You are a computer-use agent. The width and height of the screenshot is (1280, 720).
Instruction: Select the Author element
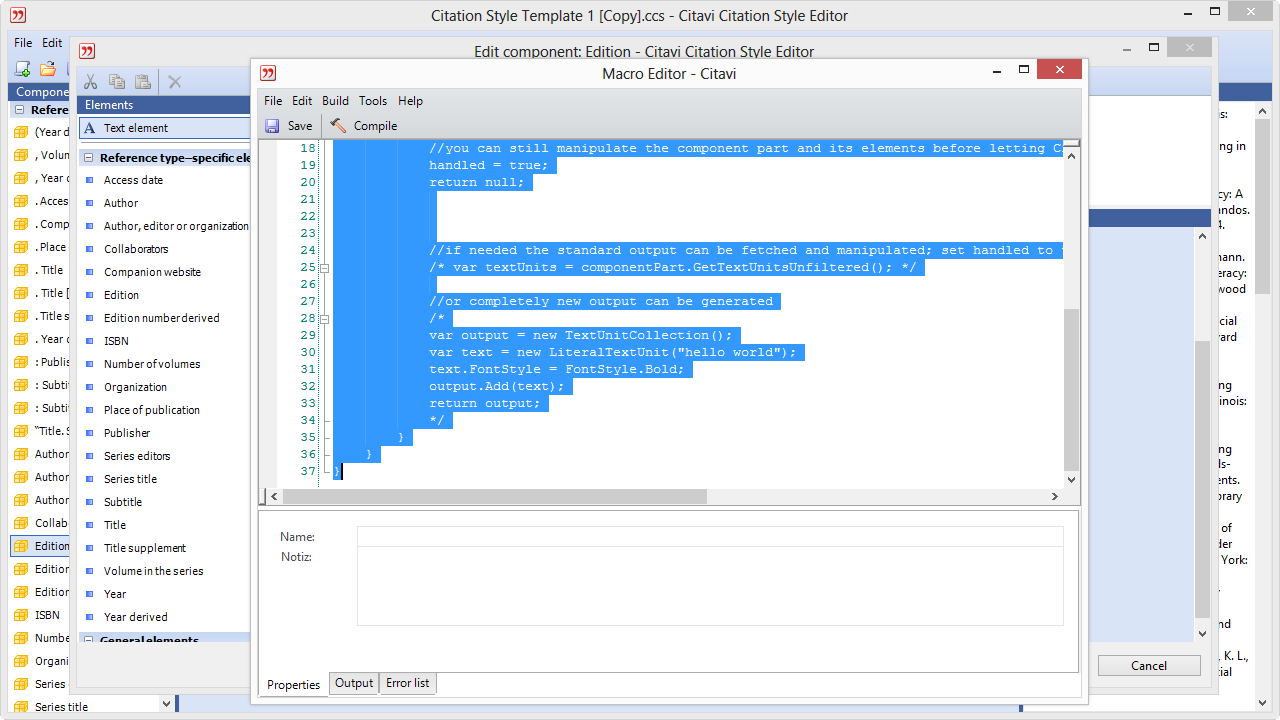click(121, 203)
